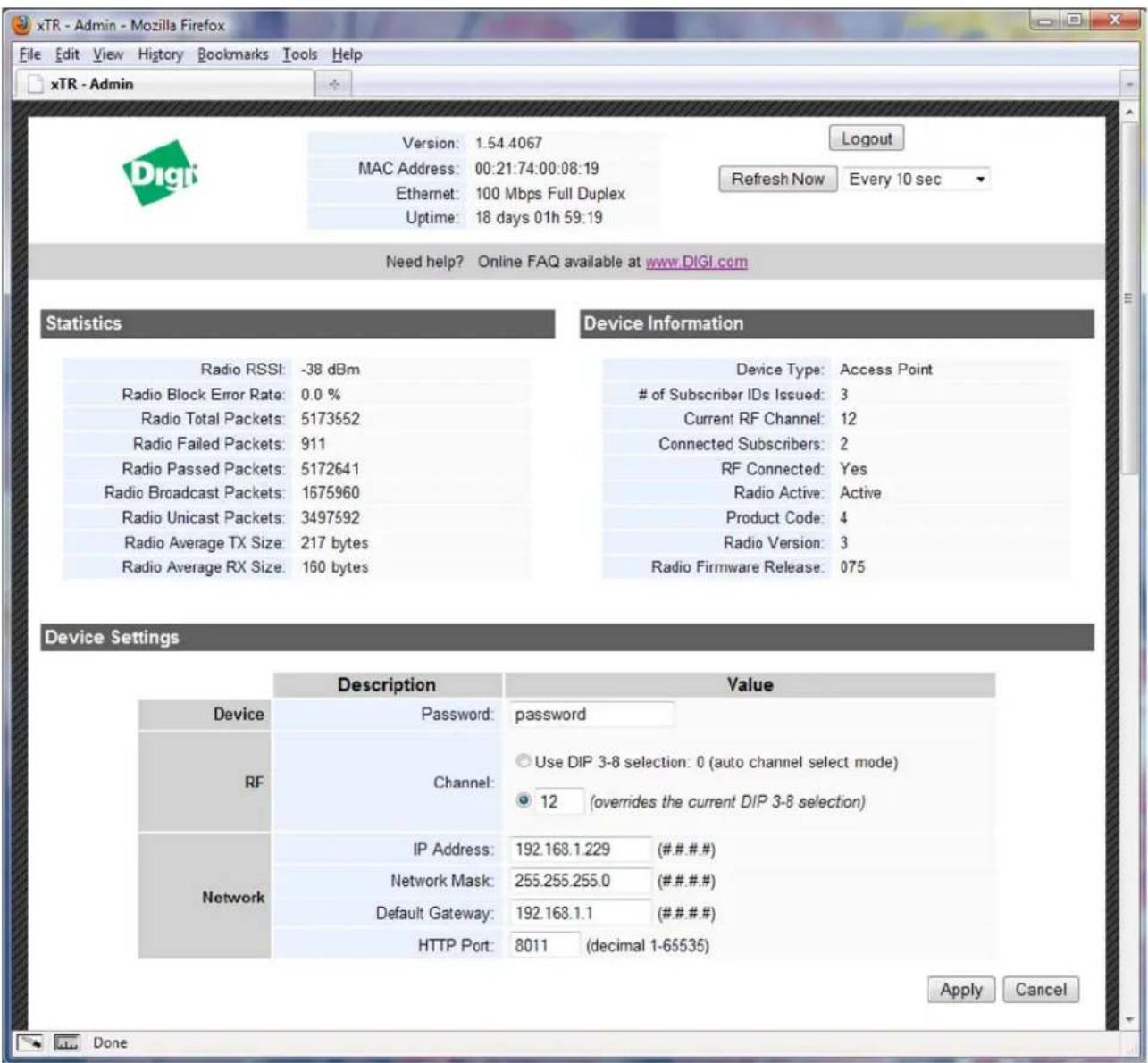The height and width of the screenshot is (1063, 1148).
Task: Click the scrollbar down arrow
Action: tap(1128, 1019)
